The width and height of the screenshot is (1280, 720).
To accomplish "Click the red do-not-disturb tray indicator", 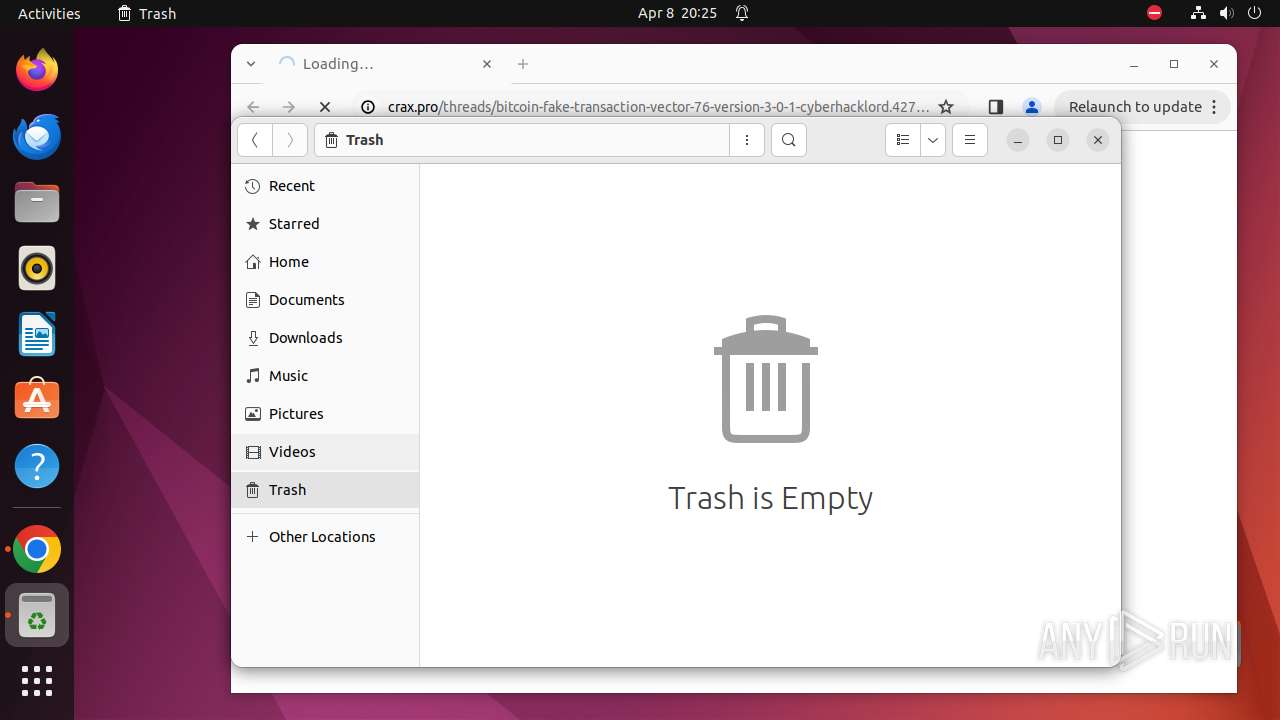I will click(1154, 13).
